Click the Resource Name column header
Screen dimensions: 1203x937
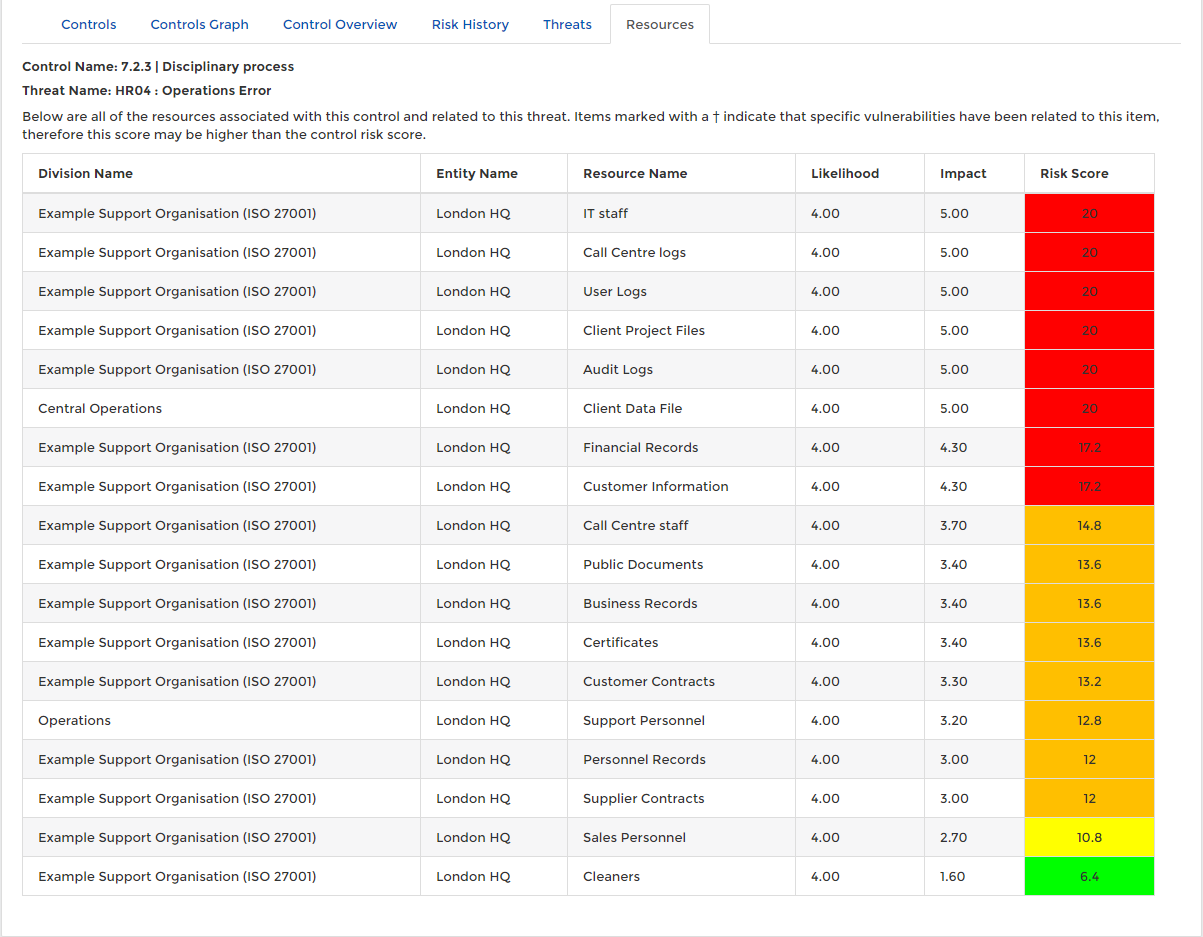(635, 174)
